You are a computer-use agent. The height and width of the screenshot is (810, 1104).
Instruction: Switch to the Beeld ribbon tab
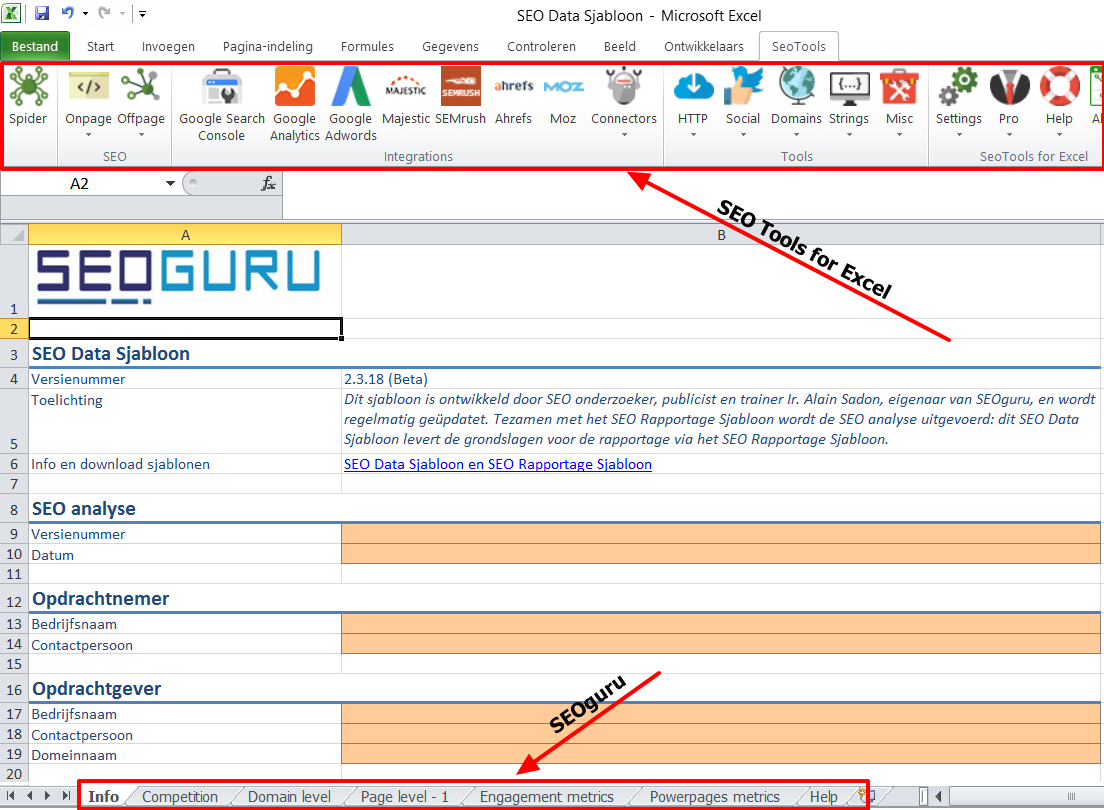[x=620, y=46]
